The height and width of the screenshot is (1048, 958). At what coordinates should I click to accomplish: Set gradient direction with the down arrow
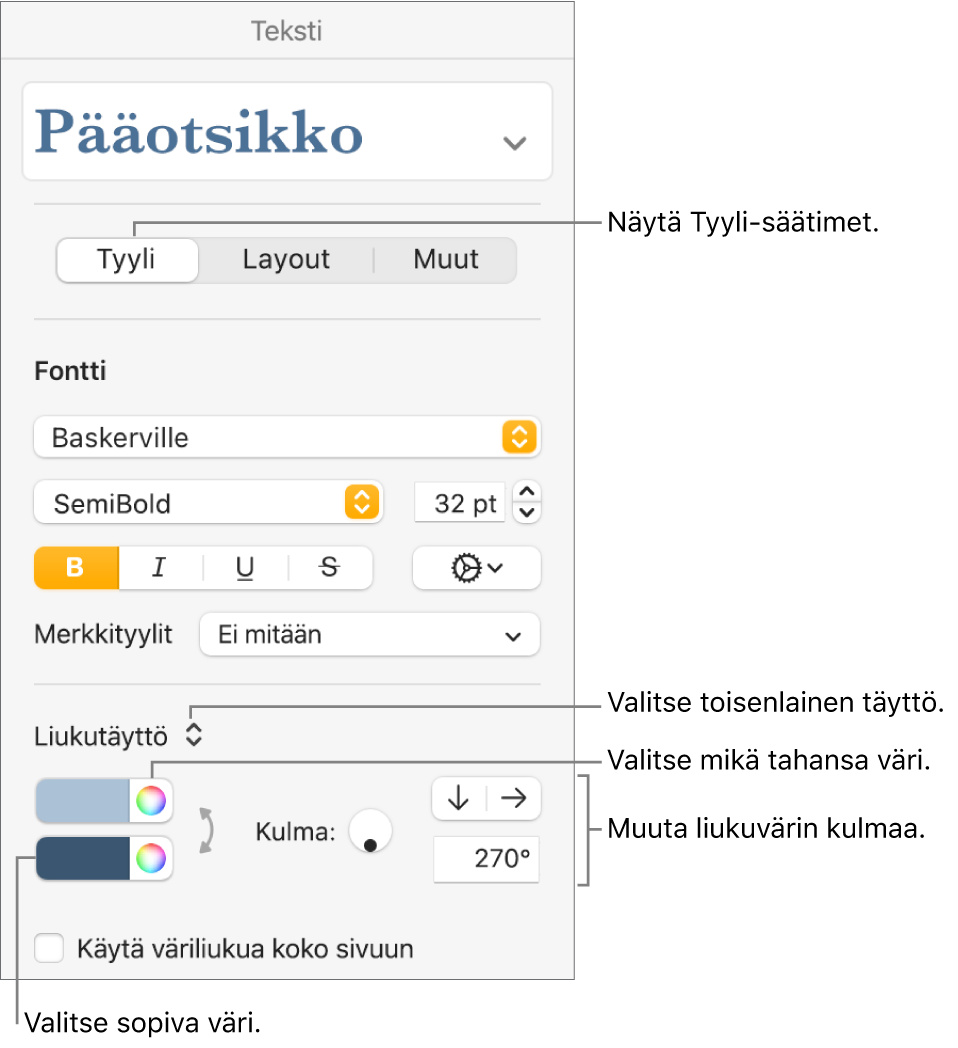tap(459, 798)
